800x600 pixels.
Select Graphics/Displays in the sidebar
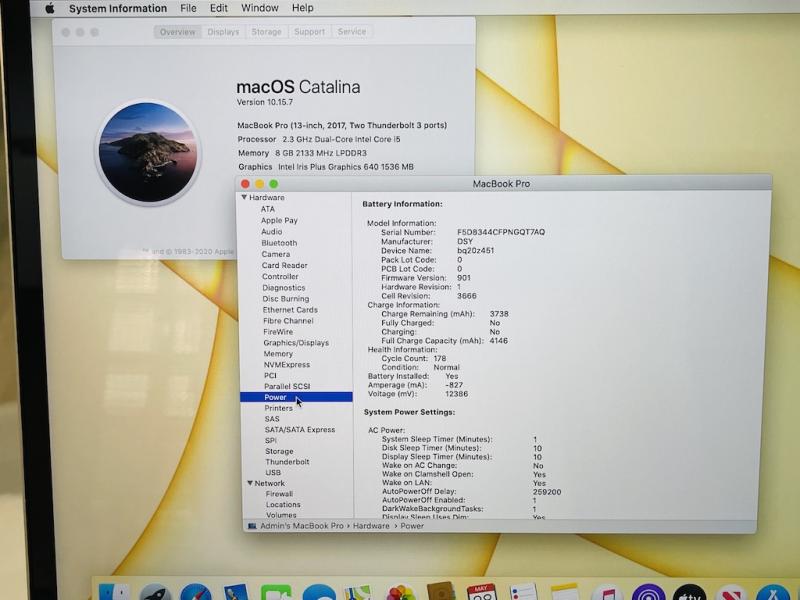(x=296, y=343)
